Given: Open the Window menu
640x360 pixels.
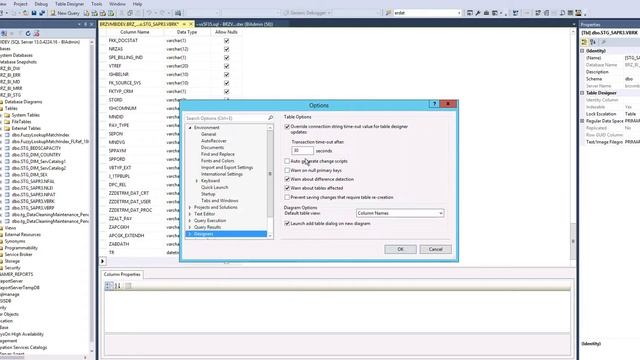Looking at the screenshot, I should (x=117, y=4).
